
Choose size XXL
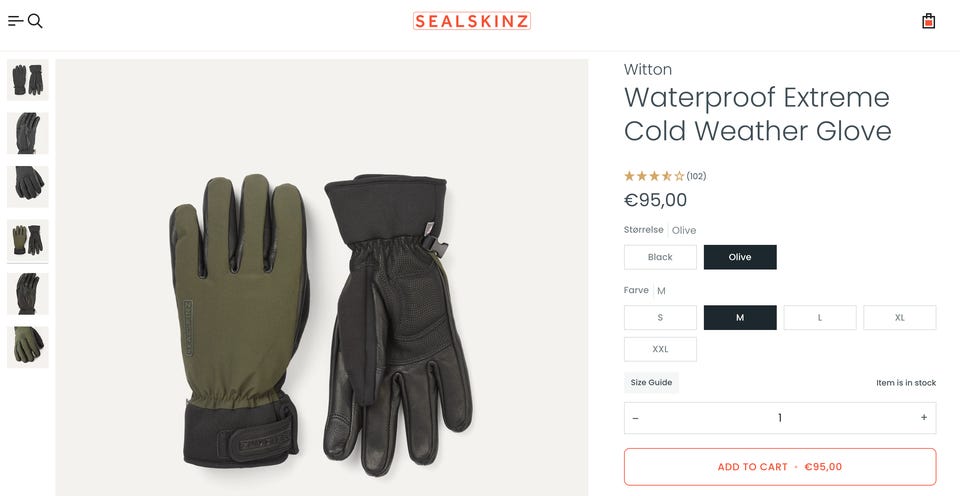[x=660, y=349]
